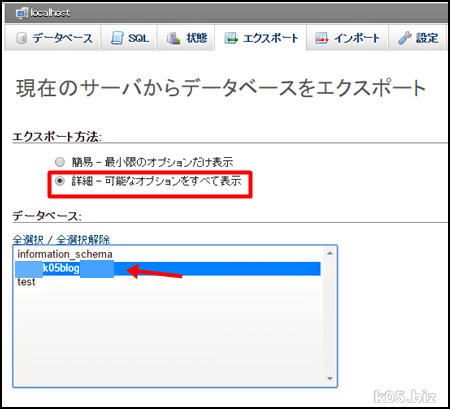This screenshot has width=450, height=409.
Task: Click the list scrollbar down arrow
Action: 330,378
